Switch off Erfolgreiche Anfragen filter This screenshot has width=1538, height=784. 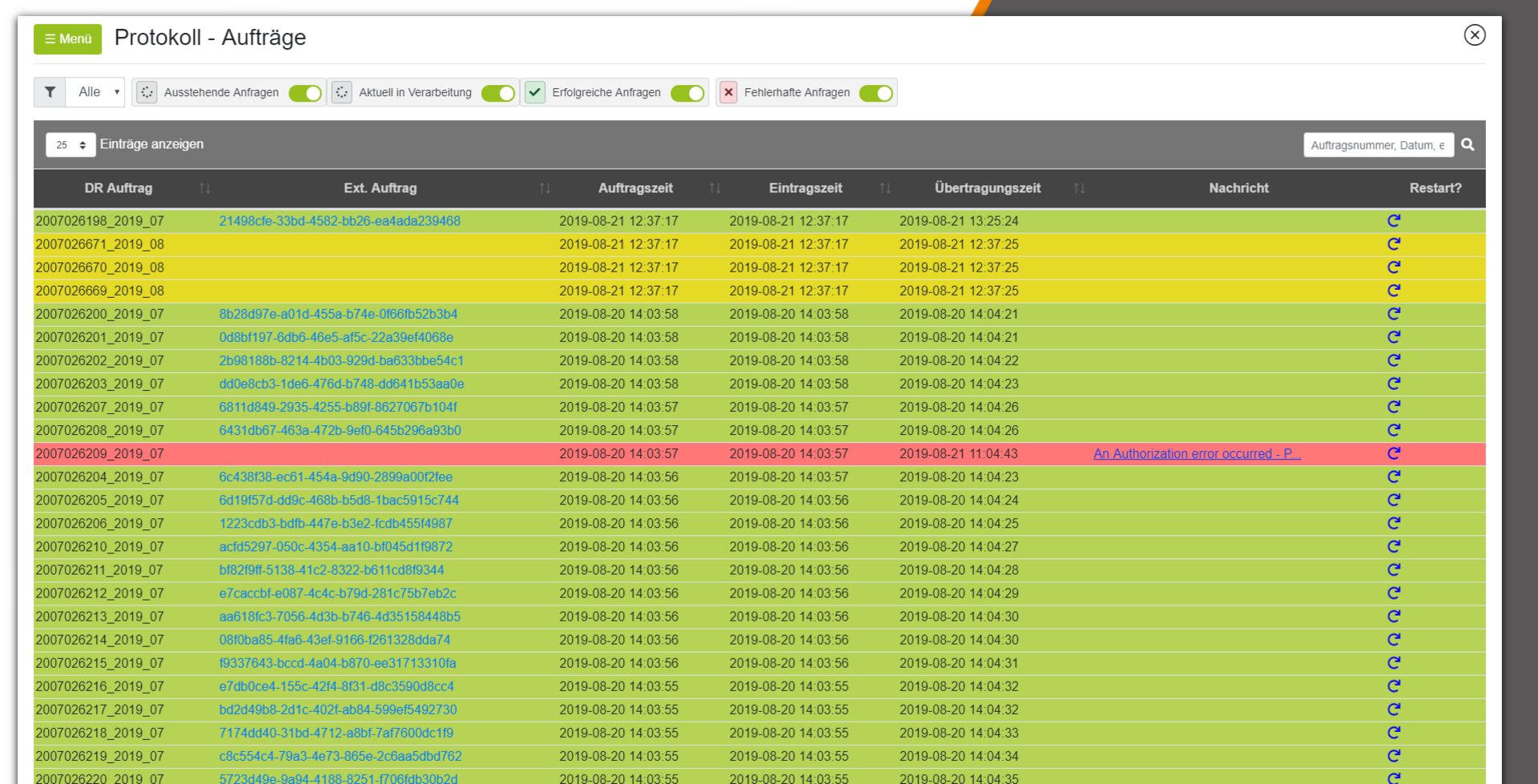click(687, 94)
